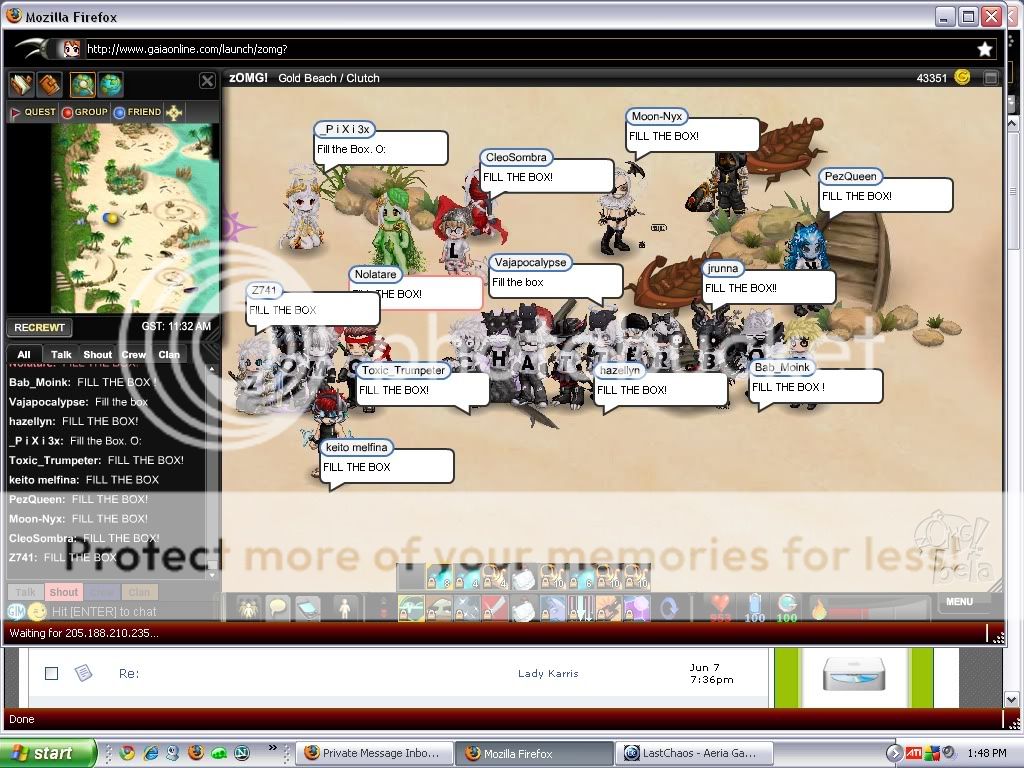Toggle the QUEST map marker filter
The image size is (1024, 768).
(x=32, y=112)
